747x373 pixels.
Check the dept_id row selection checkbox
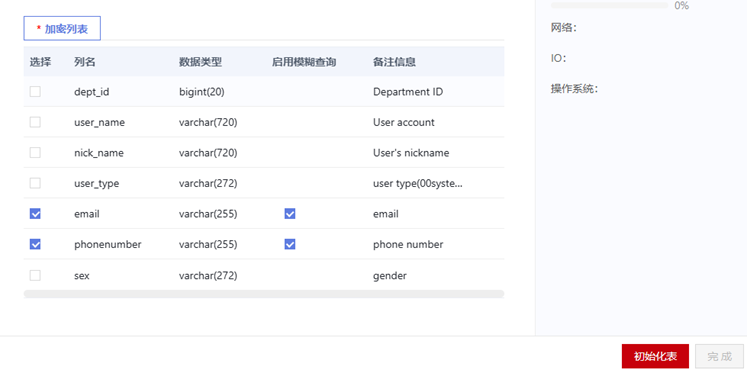click(35, 91)
